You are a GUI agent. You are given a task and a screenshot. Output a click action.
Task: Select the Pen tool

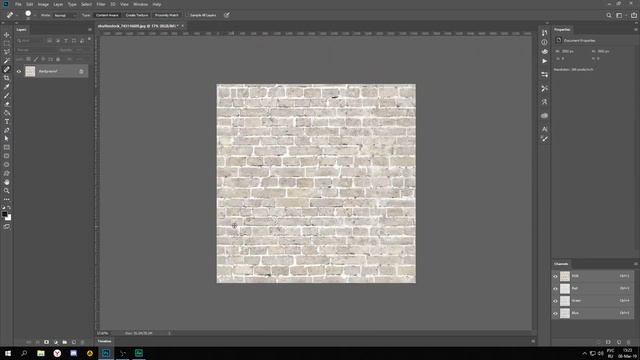click(x=7, y=130)
